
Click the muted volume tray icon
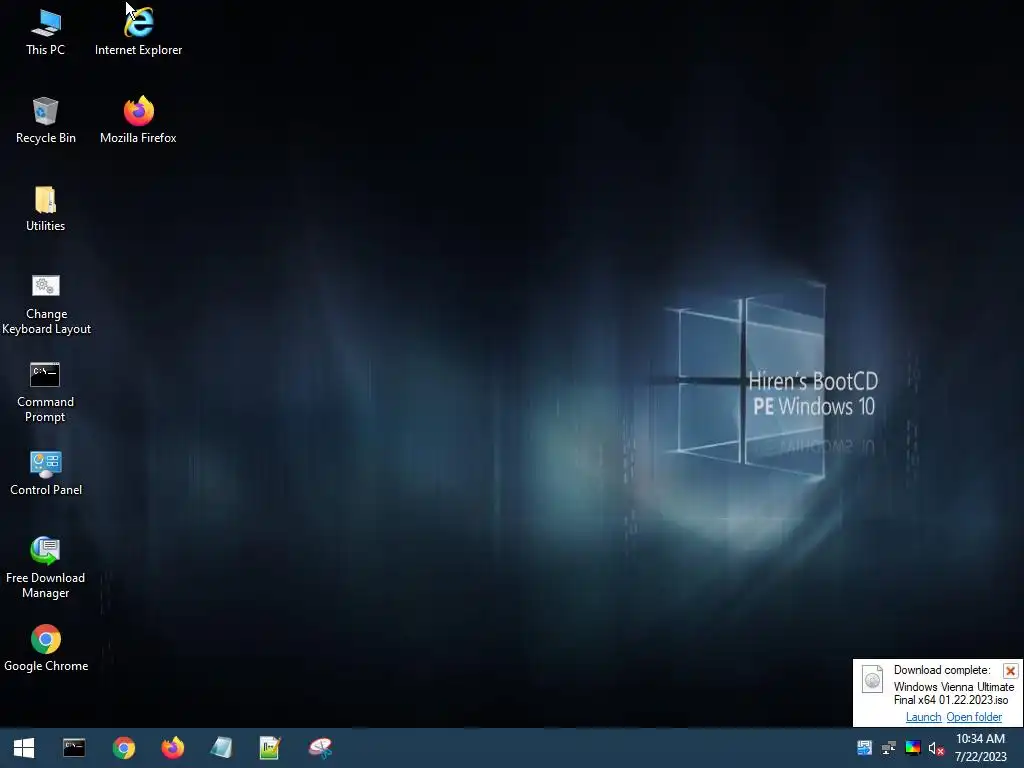click(x=936, y=748)
